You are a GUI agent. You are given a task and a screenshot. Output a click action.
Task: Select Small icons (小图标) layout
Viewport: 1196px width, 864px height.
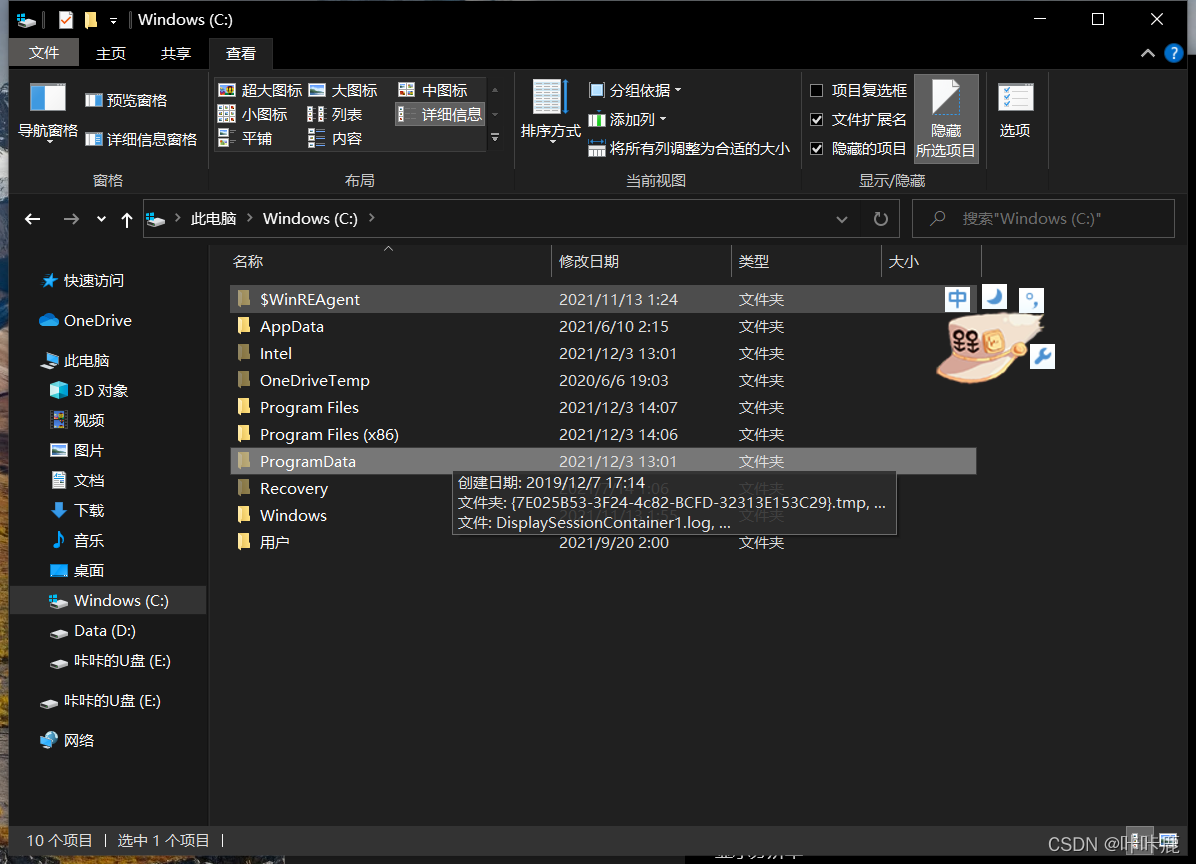tap(253, 114)
